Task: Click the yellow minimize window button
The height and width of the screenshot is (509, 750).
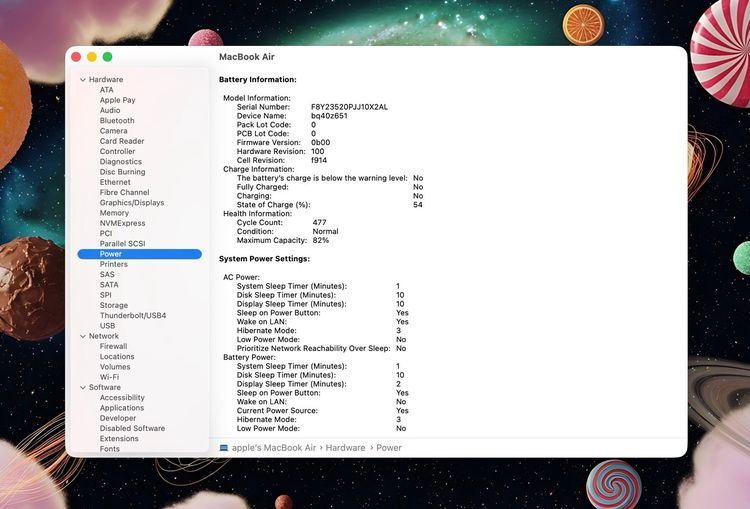Action: [x=92, y=57]
